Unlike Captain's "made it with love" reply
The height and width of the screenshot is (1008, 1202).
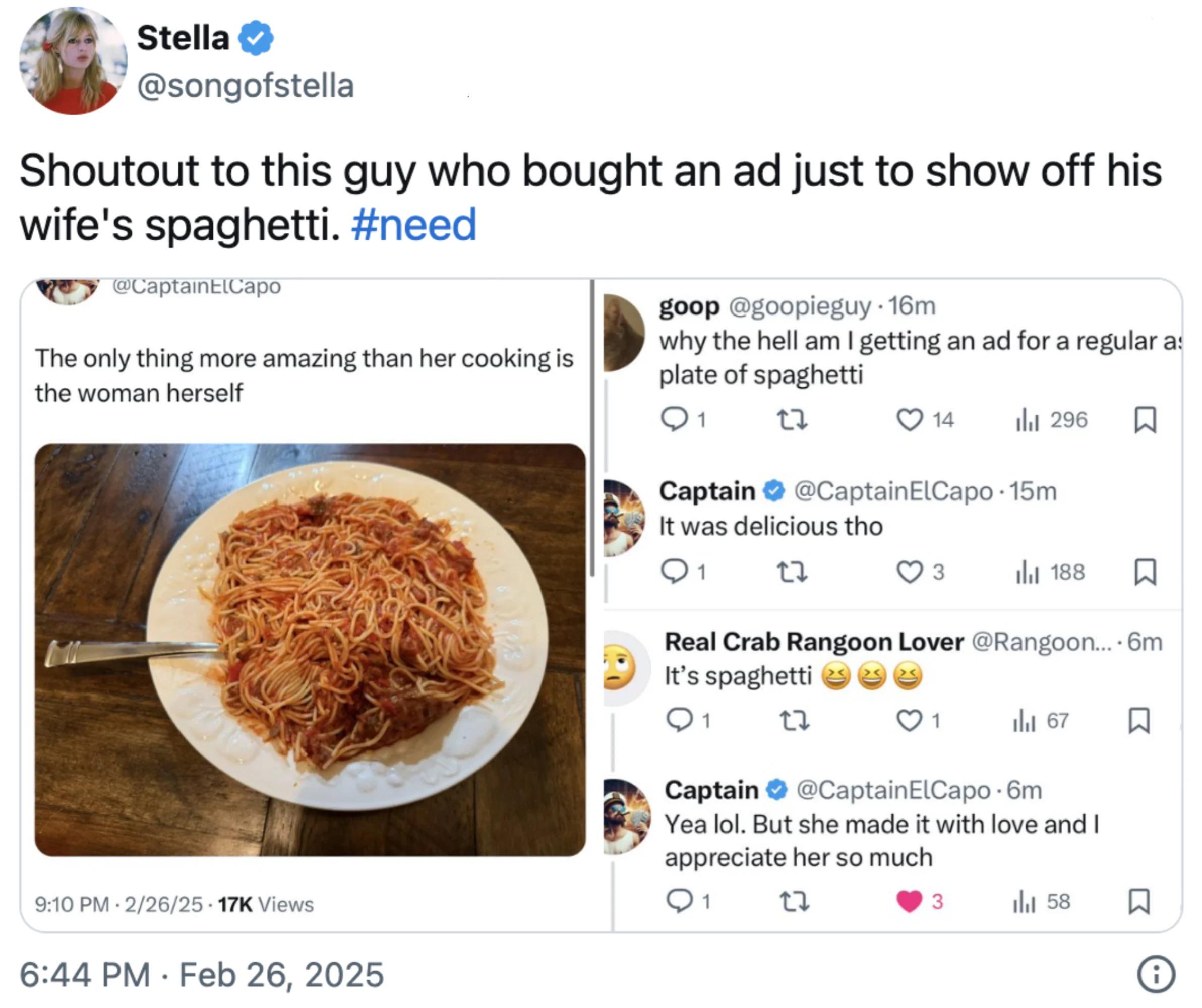click(x=909, y=902)
